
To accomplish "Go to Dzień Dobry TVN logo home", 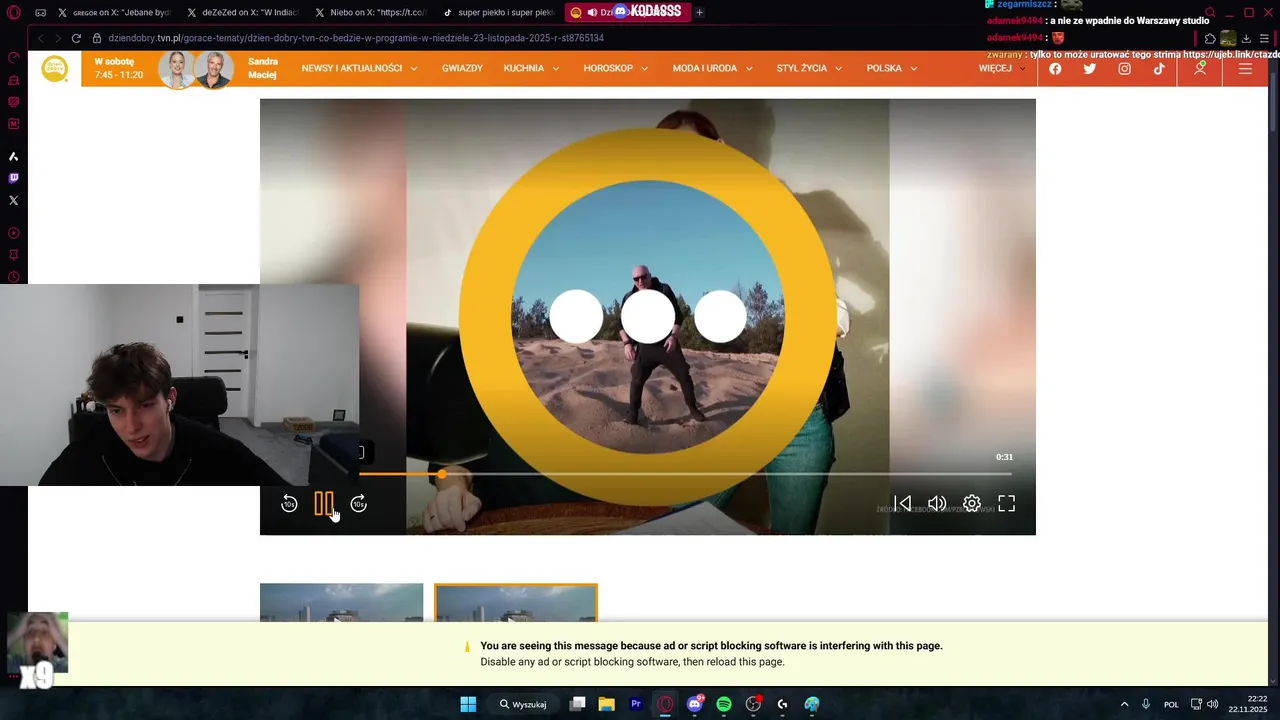I will (54, 68).
